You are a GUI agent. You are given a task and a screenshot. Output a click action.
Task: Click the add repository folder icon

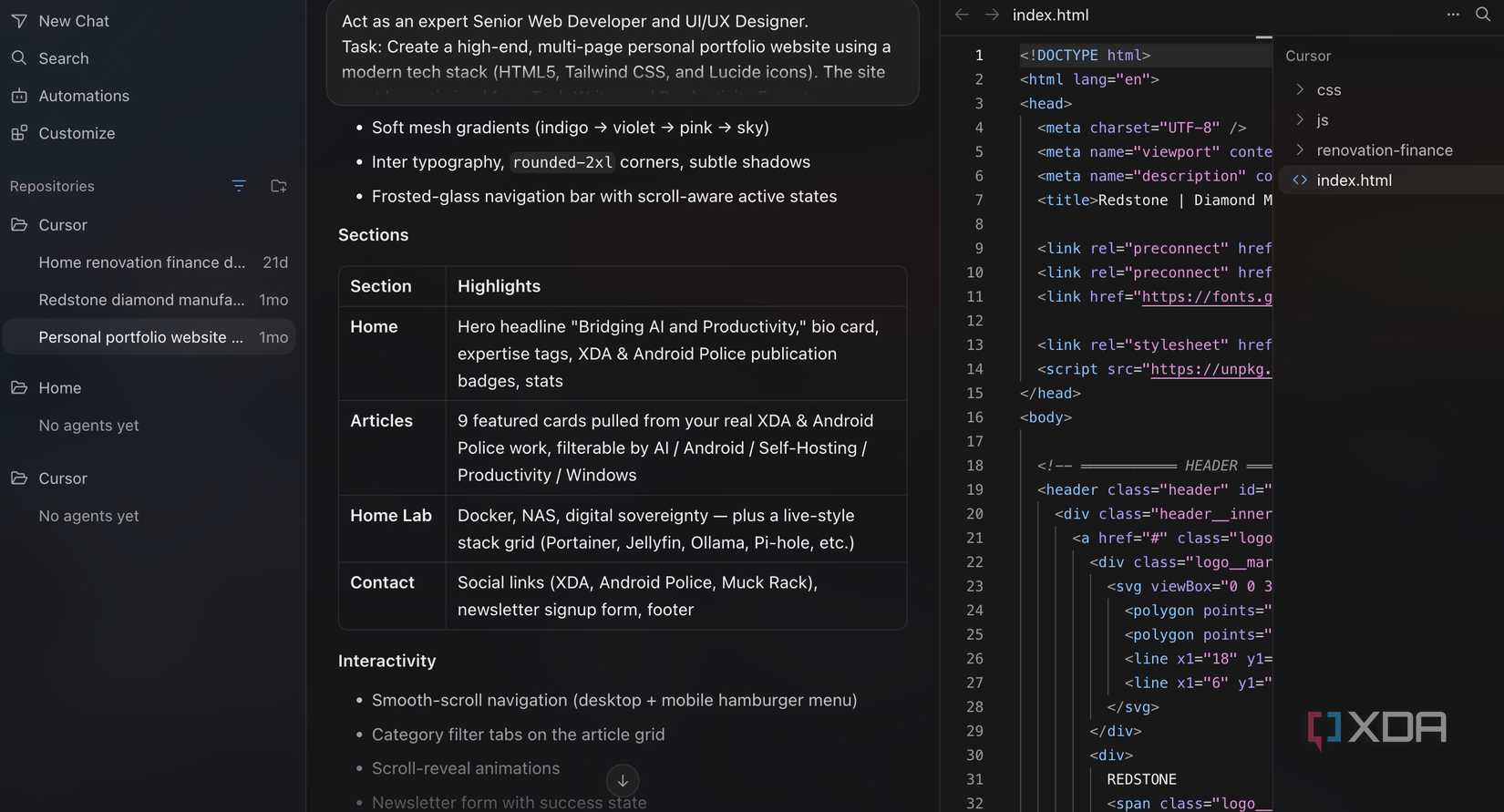(279, 186)
